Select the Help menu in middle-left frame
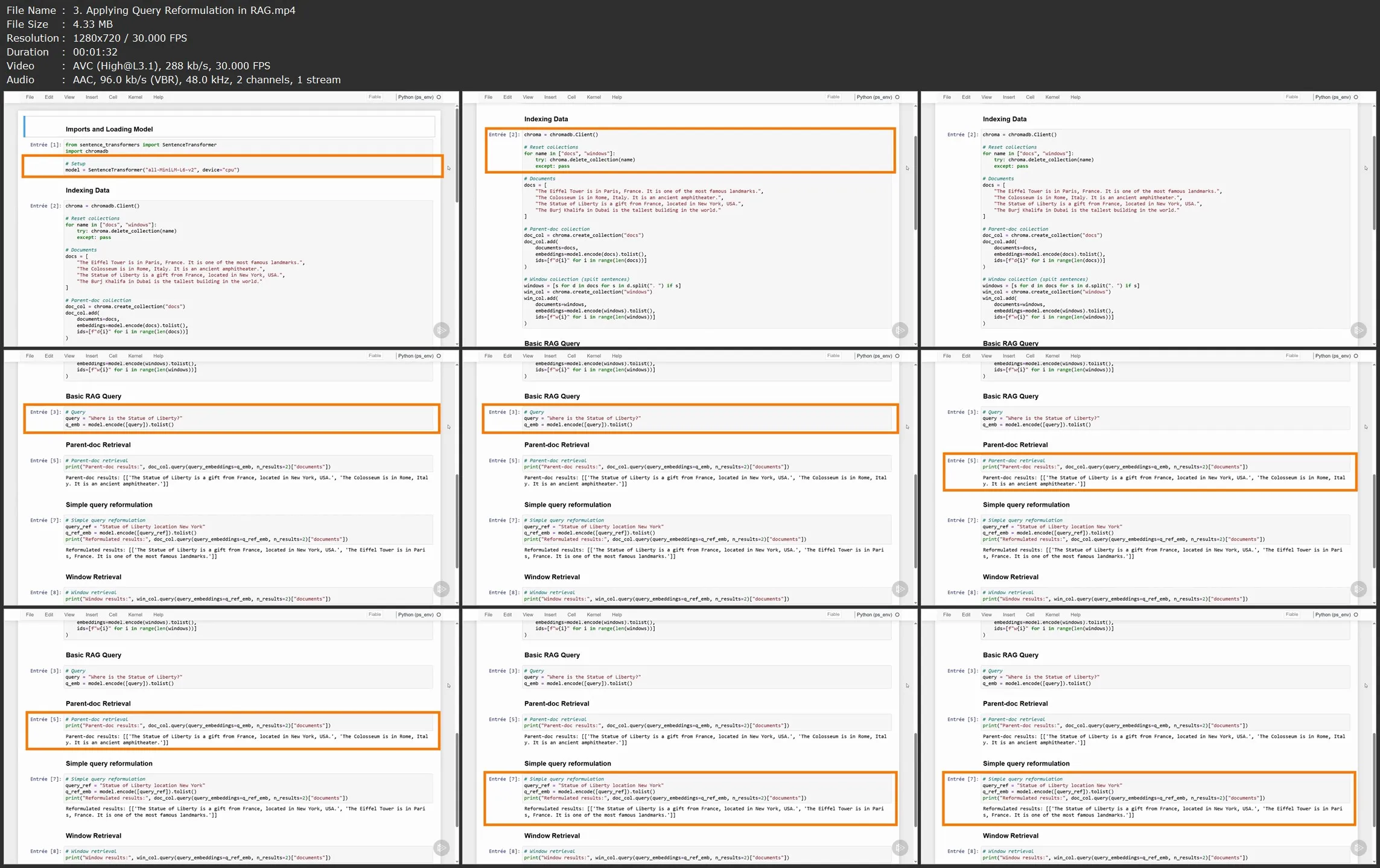The height and width of the screenshot is (868, 1380). pyautogui.click(x=158, y=356)
